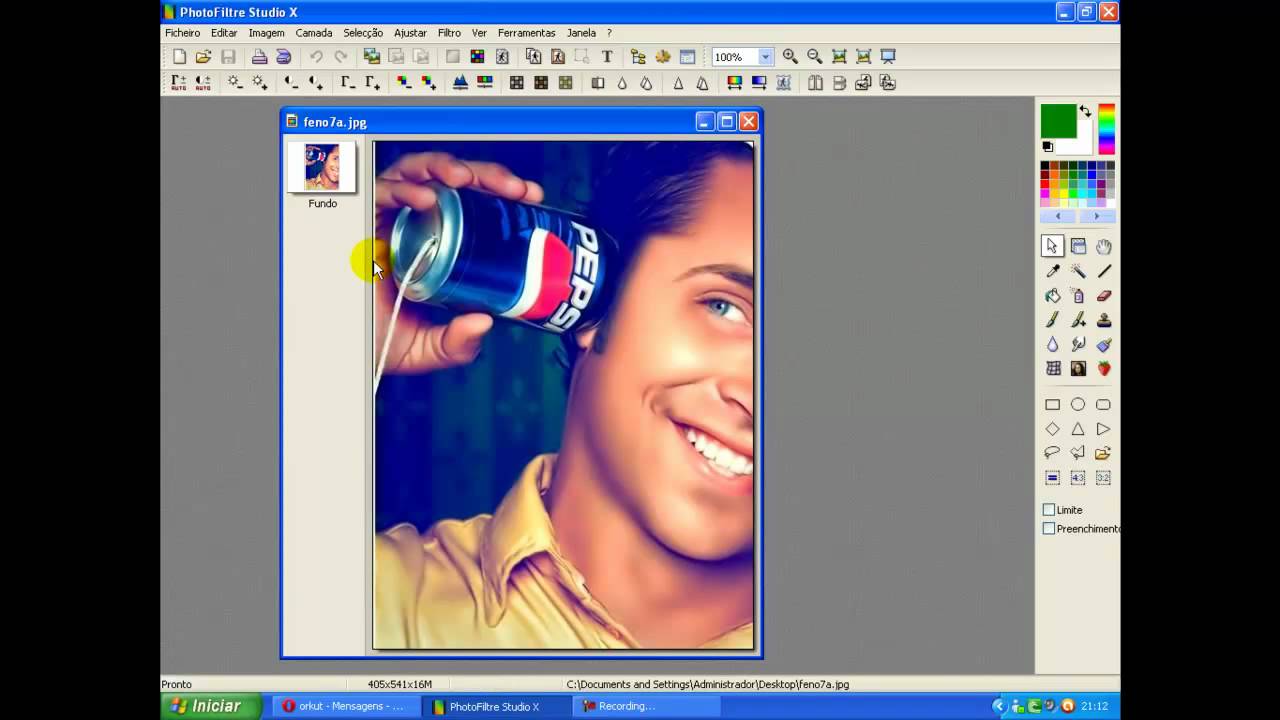Zoom in with the magnifier plus icon
Image resolution: width=1280 pixels, height=720 pixels.
click(790, 57)
